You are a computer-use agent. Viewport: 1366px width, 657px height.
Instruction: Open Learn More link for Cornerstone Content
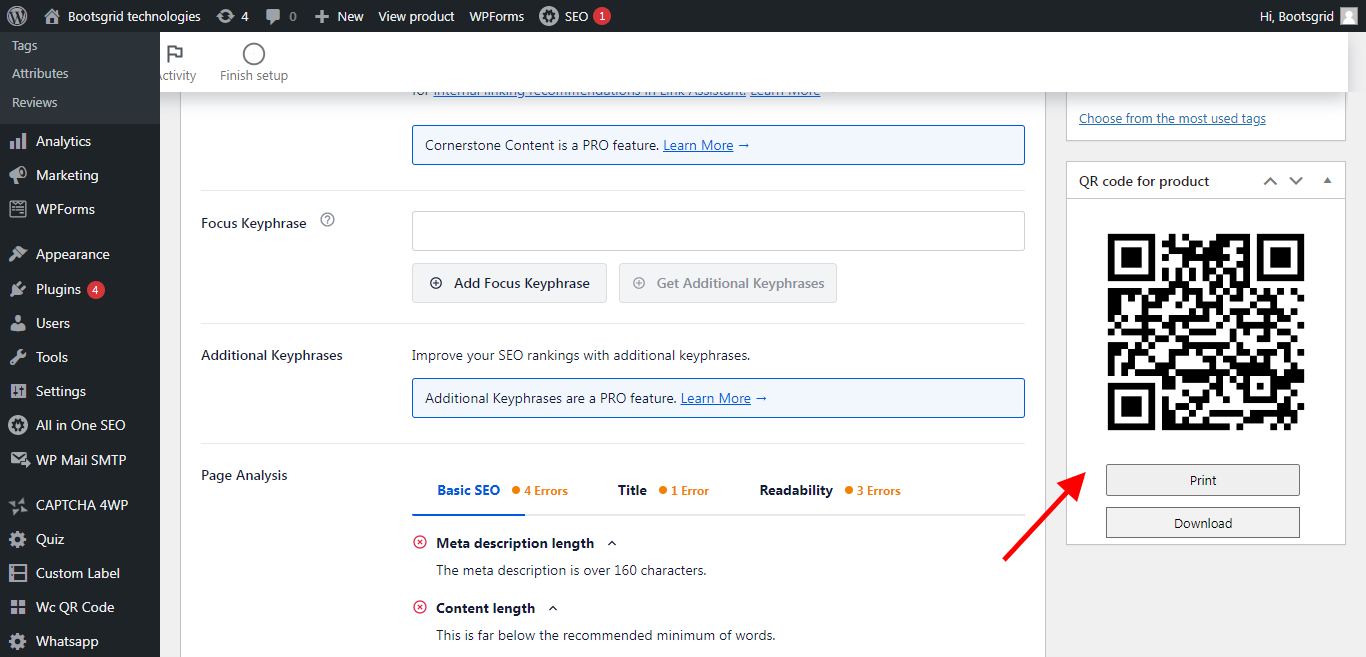698,145
